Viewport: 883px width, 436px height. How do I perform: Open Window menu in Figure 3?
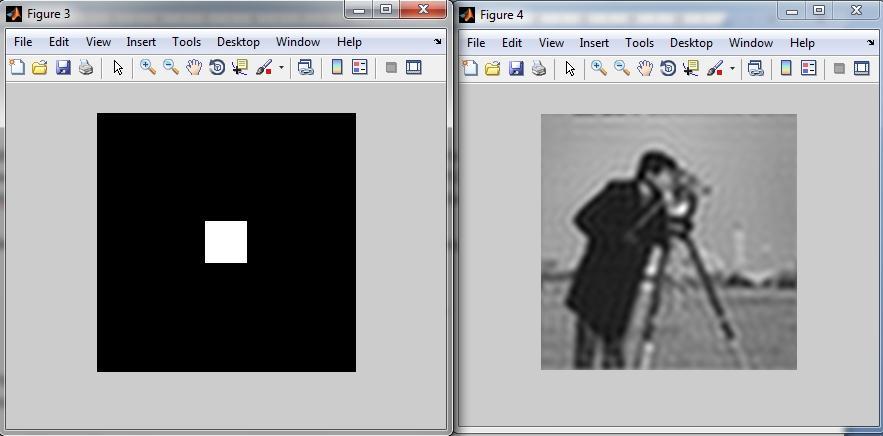[x=298, y=42]
